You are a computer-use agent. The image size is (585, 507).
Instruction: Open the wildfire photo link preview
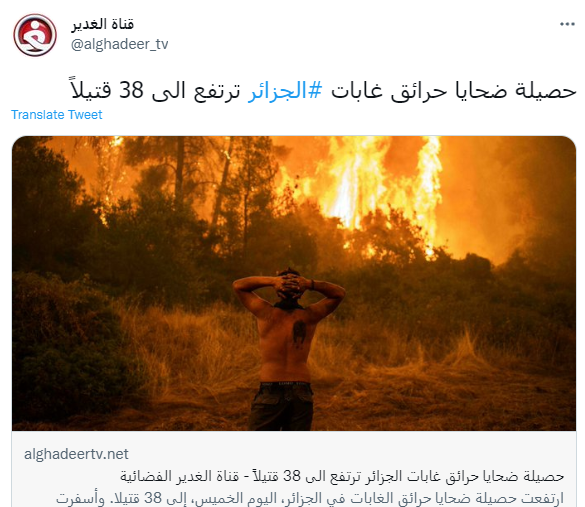tap(294, 284)
